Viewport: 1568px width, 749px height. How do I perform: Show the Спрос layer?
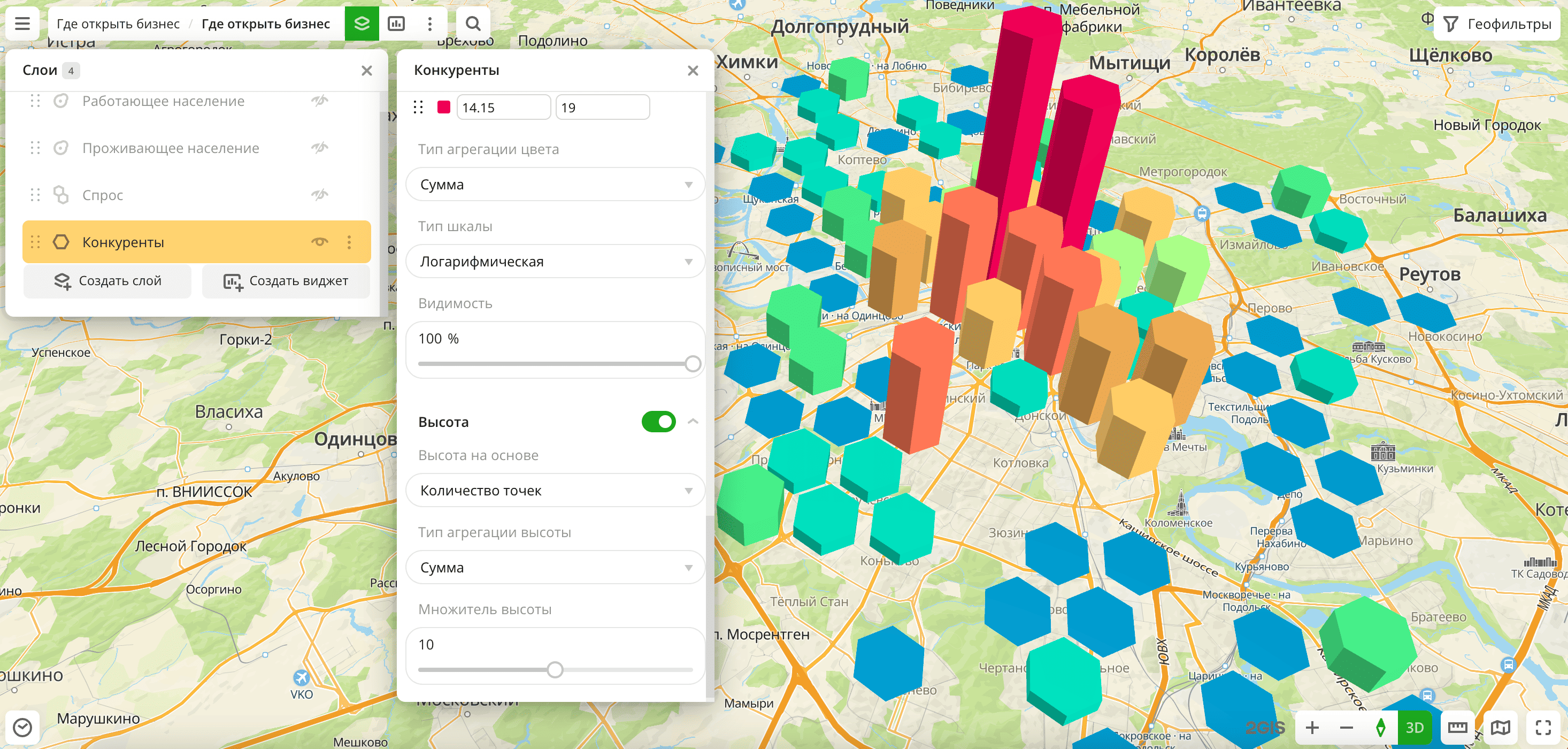coord(320,195)
